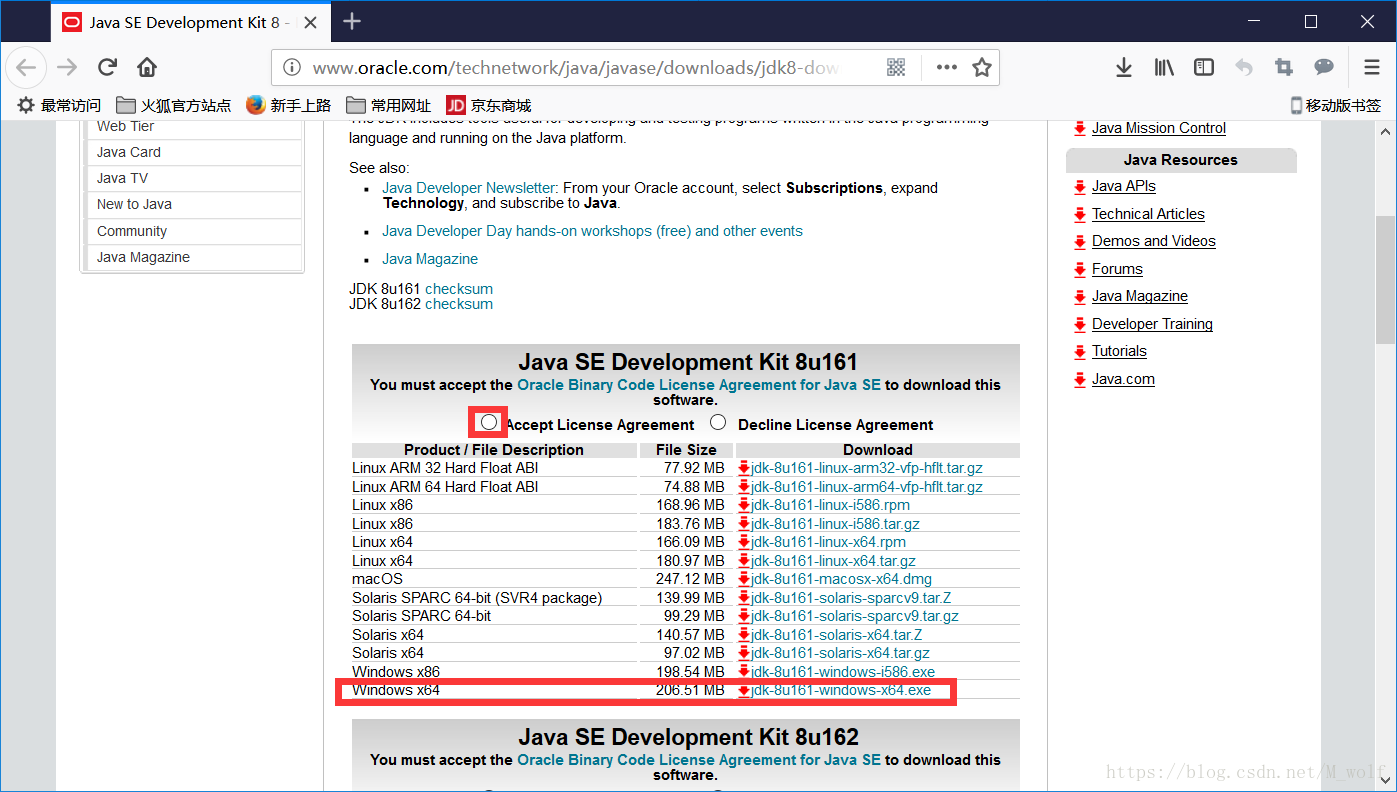Viewport: 1397px width, 792px height.
Task: Open Java Card in left sidebar
Action: click(128, 152)
